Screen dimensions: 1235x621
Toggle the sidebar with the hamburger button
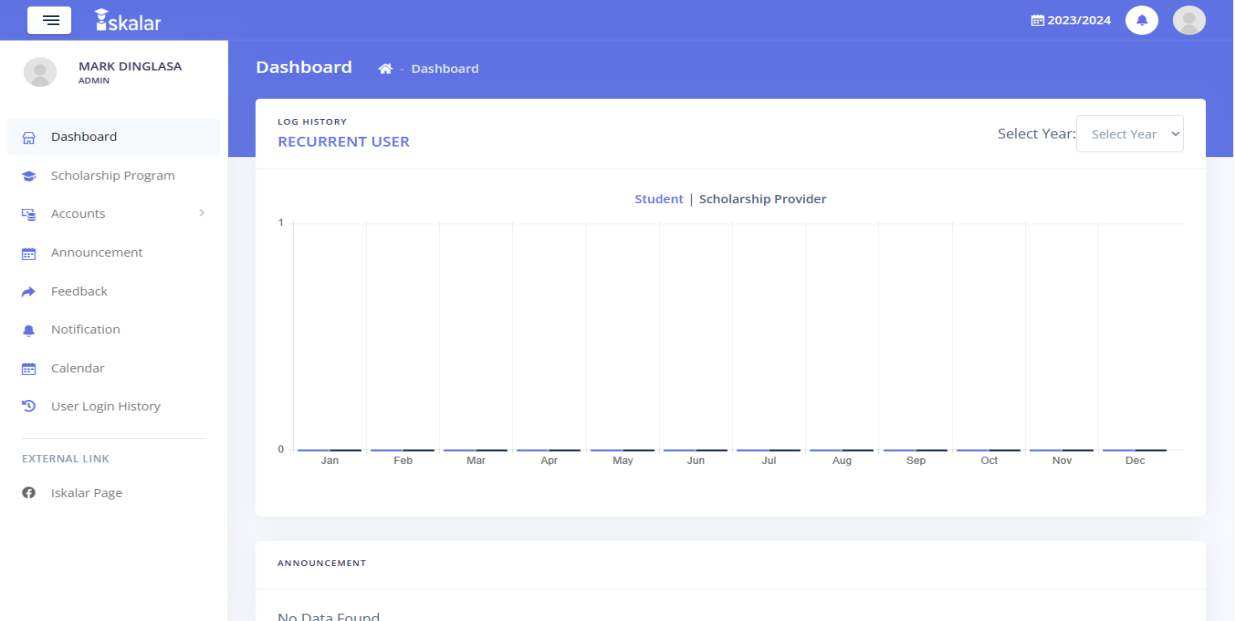(x=49, y=19)
